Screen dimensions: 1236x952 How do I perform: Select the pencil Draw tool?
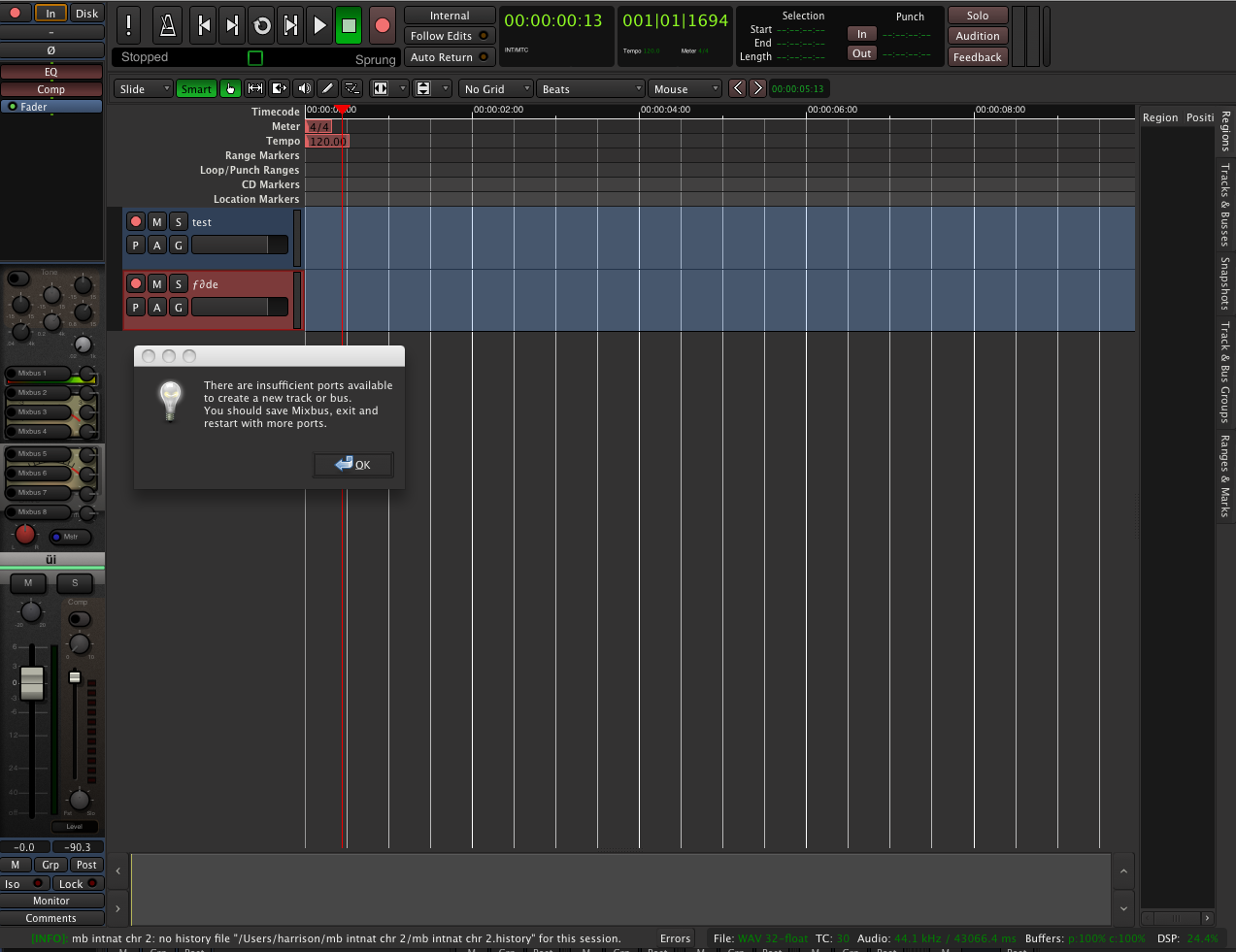(x=328, y=88)
